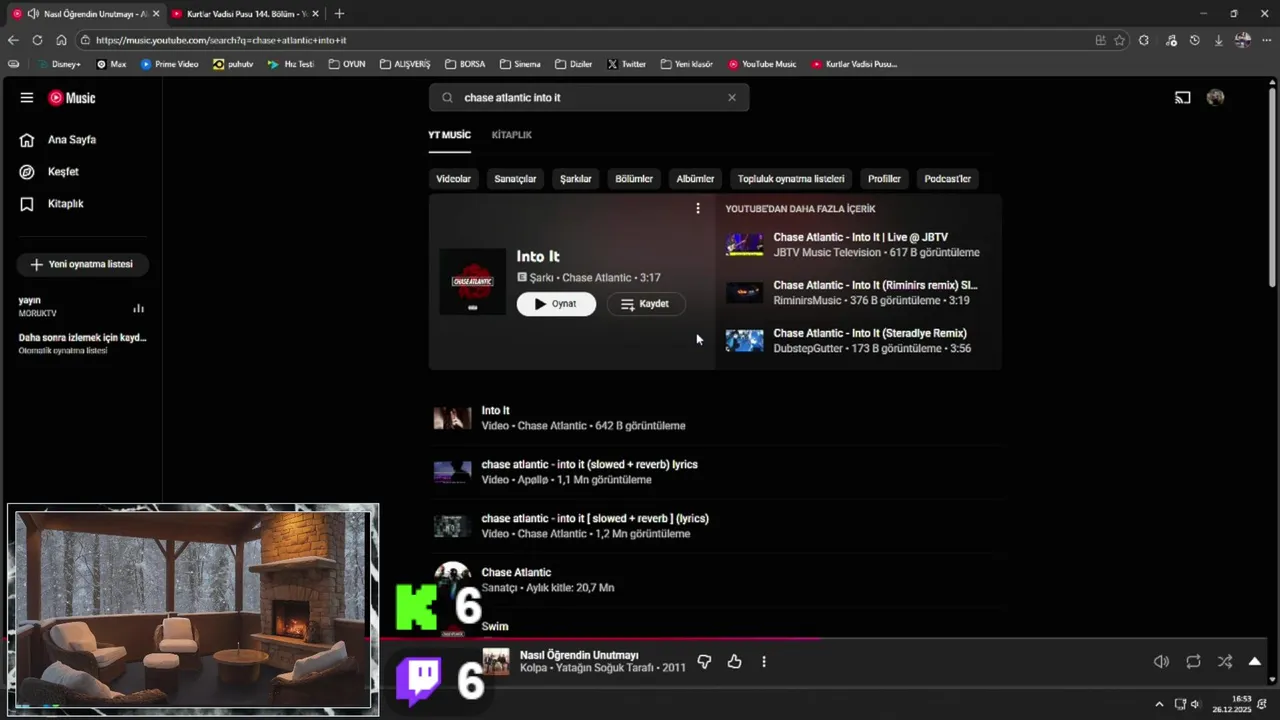Create a playlist with Yeni oynatma listesi
This screenshot has width=1280, height=720.
[82, 264]
